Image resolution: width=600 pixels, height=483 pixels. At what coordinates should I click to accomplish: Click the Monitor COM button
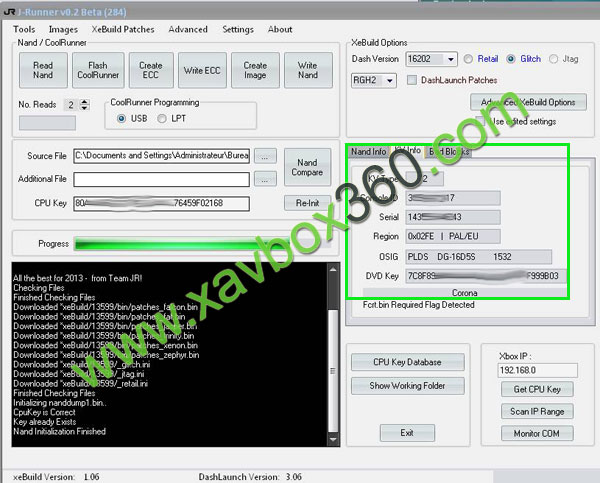click(x=537, y=433)
